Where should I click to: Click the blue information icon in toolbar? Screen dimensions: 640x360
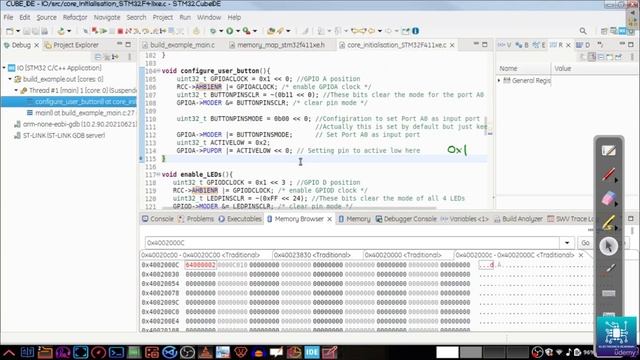[416, 31]
